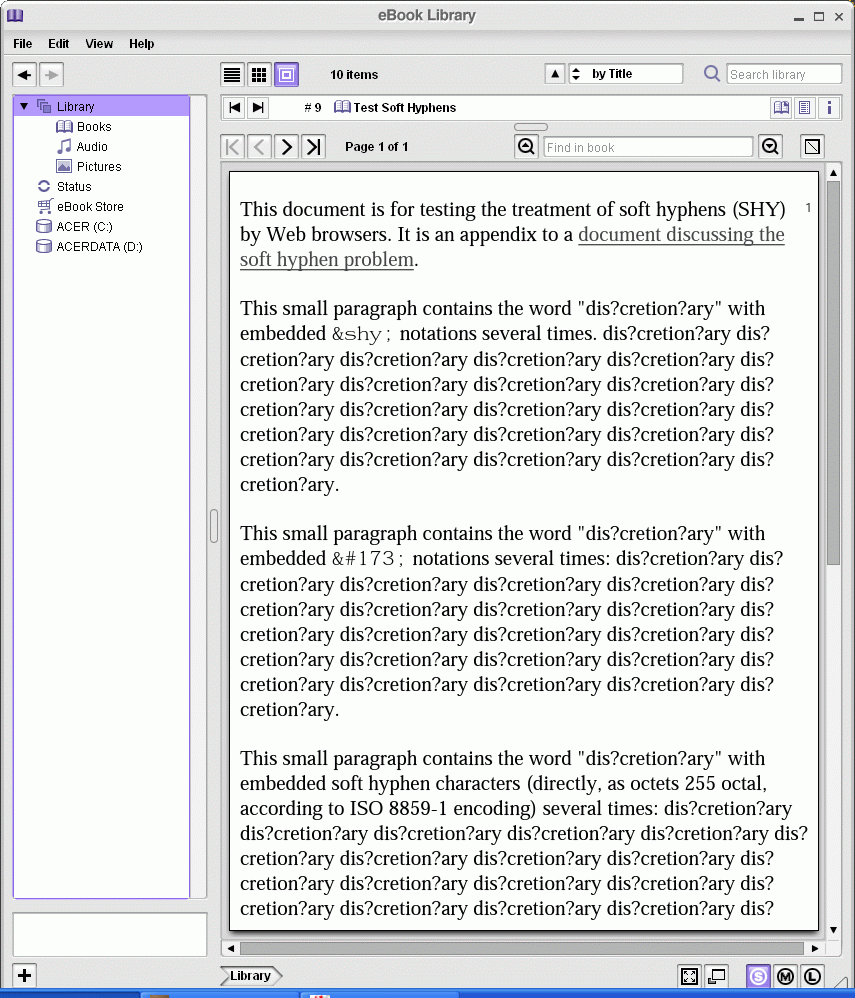Select small text size S
This screenshot has height=998, width=855.
[x=758, y=976]
